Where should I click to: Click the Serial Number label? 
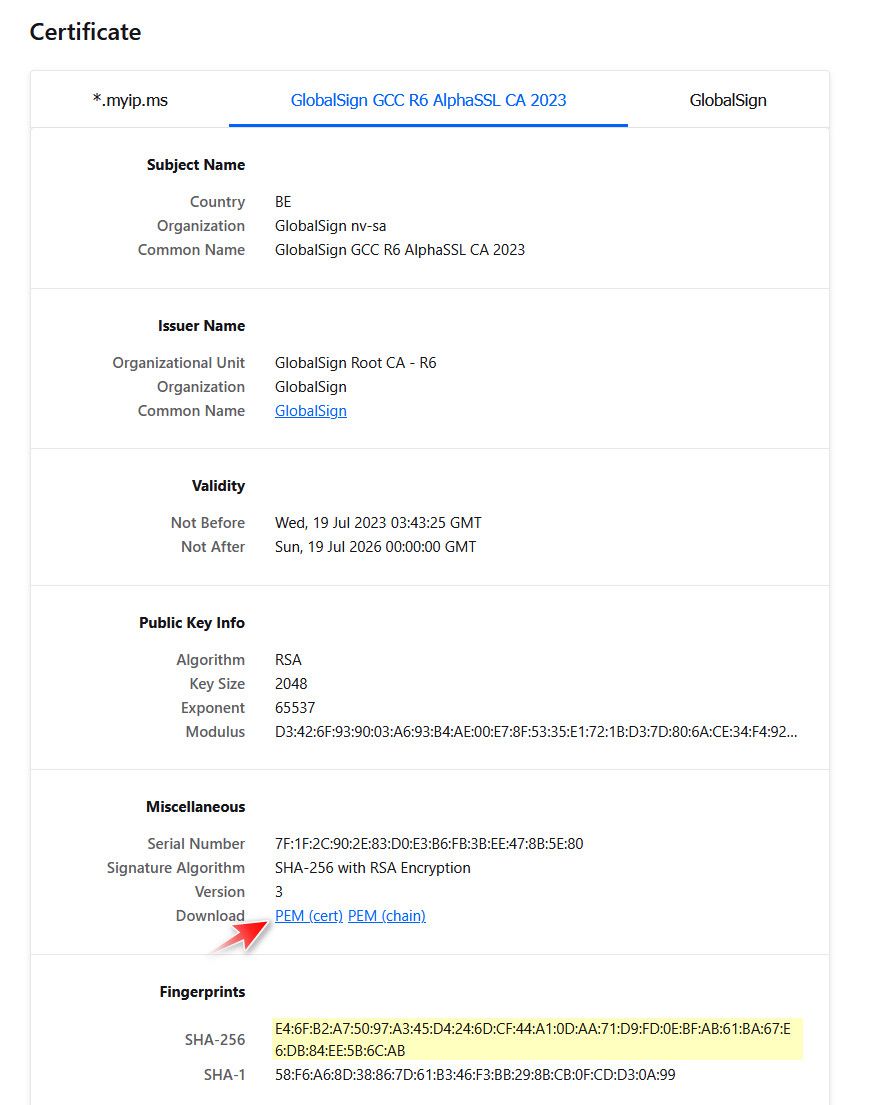pyautogui.click(x=196, y=844)
